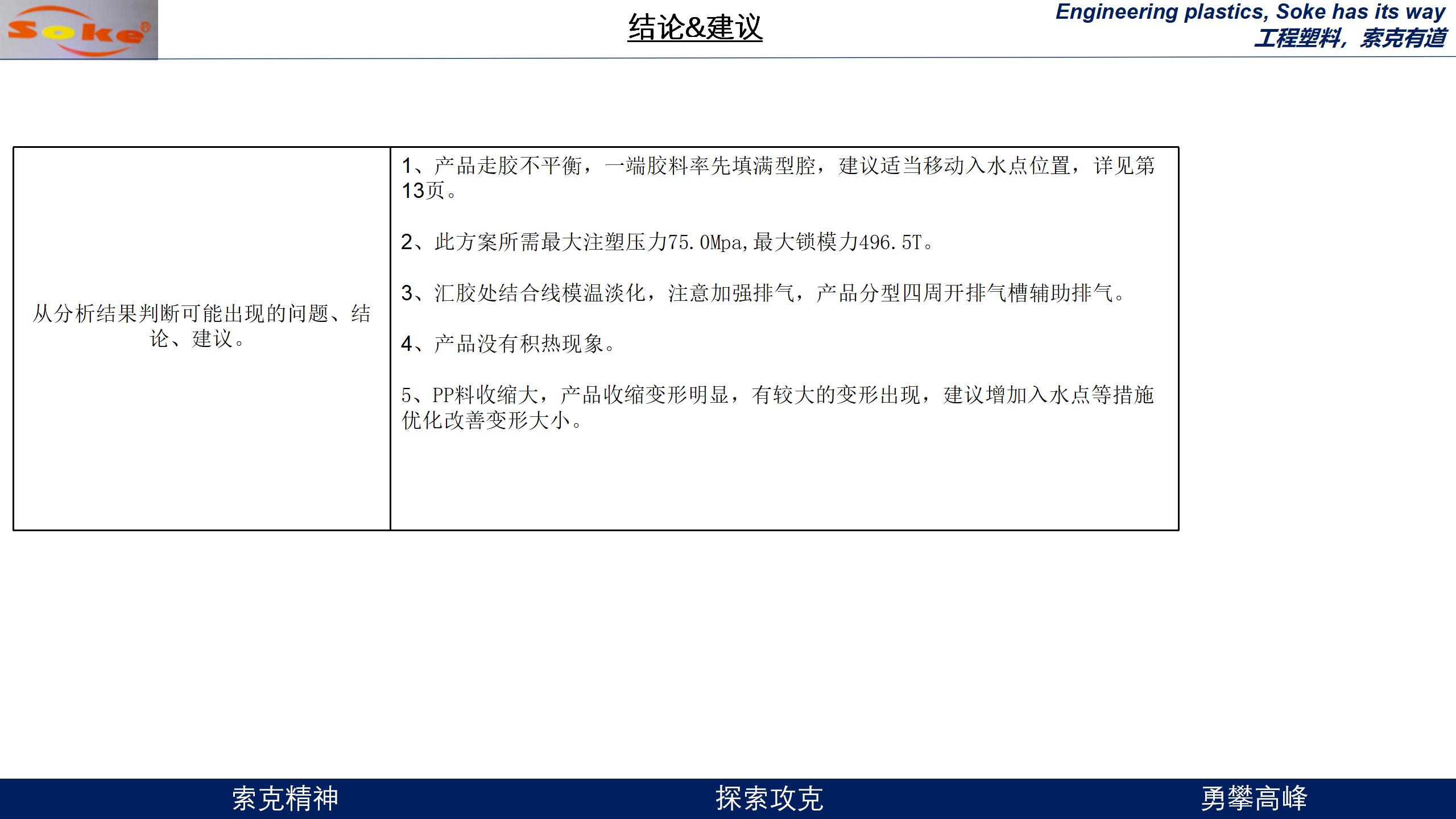This screenshot has height=819, width=1456.
Task: Click the line 优化改善变形大小
Action: pos(492,420)
